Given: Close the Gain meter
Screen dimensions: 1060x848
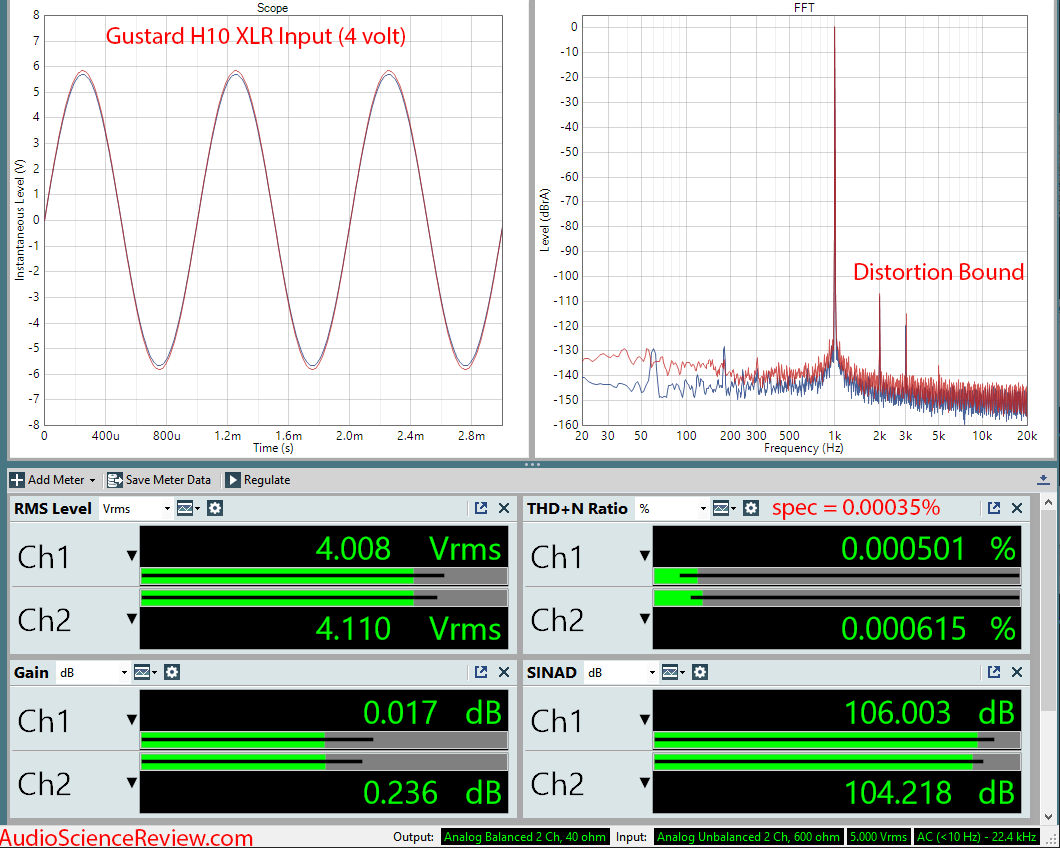Looking at the screenshot, I should [x=504, y=672].
